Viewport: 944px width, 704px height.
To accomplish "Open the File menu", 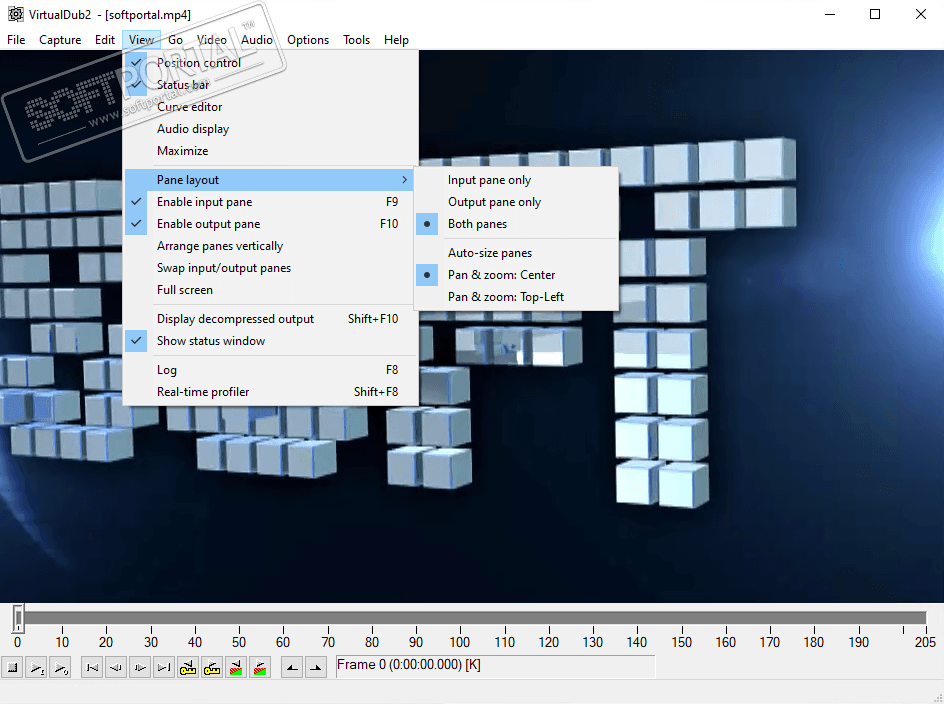I will [x=16, y=40].
